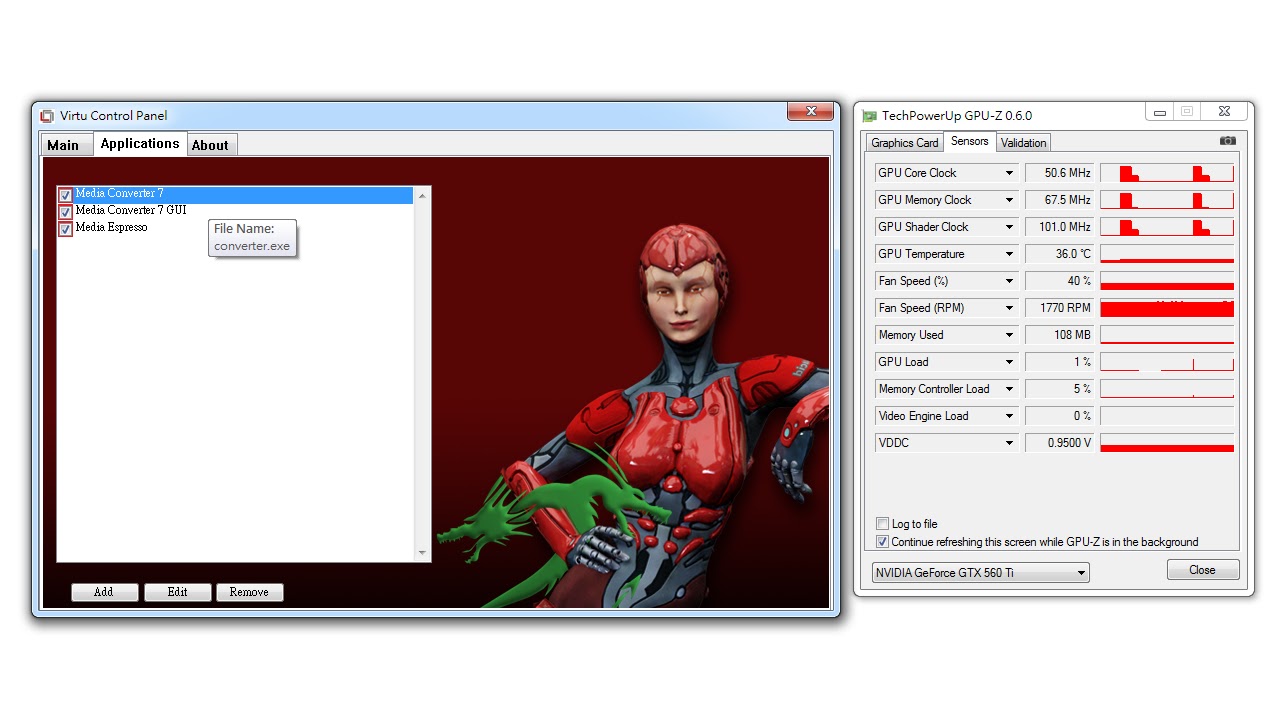Click the application list scroll up arrow
This screenshot has height=720, width=1280.
click(422, 196)
